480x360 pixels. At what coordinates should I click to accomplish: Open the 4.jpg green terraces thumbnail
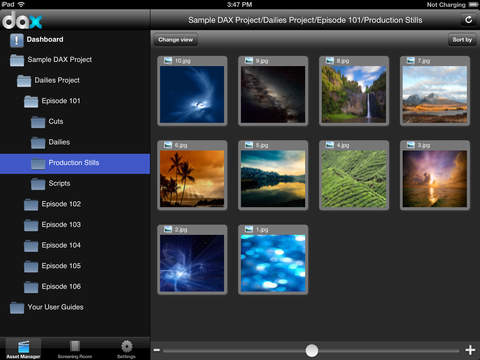coord(354,179)
